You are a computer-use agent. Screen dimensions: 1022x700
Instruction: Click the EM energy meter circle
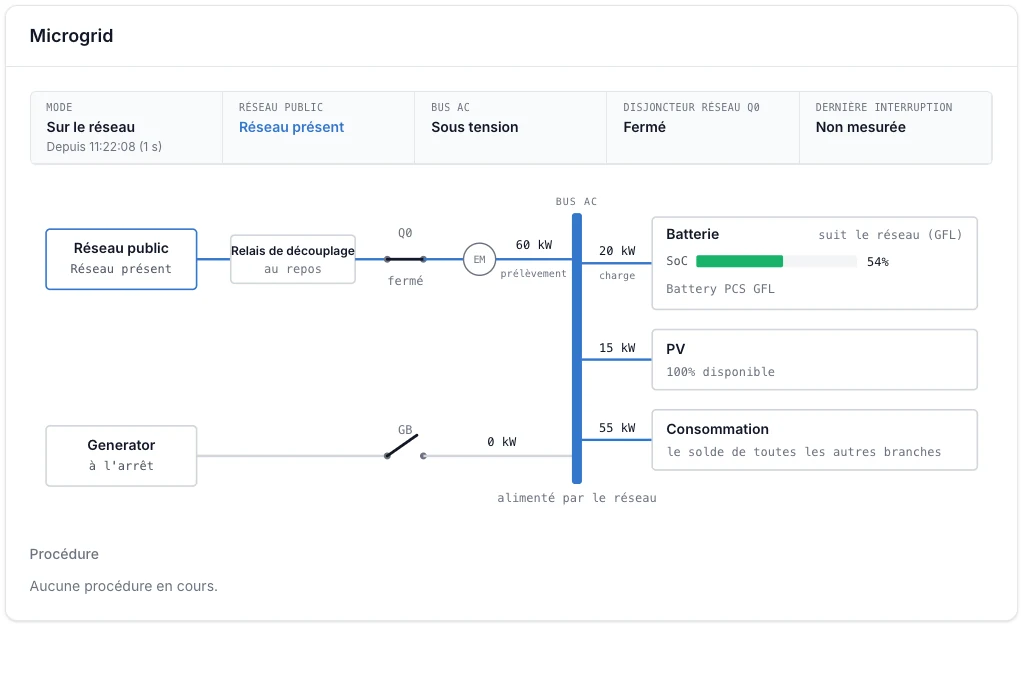pyautogui.click(x=479, y=259)
